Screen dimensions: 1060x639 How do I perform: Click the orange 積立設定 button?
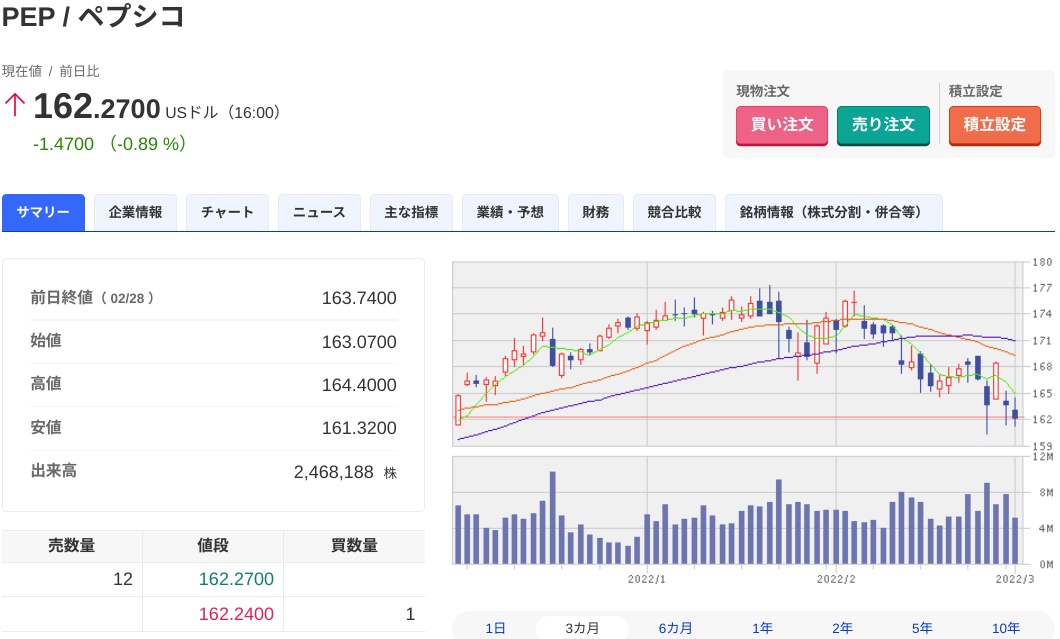[x=994, y=125]
